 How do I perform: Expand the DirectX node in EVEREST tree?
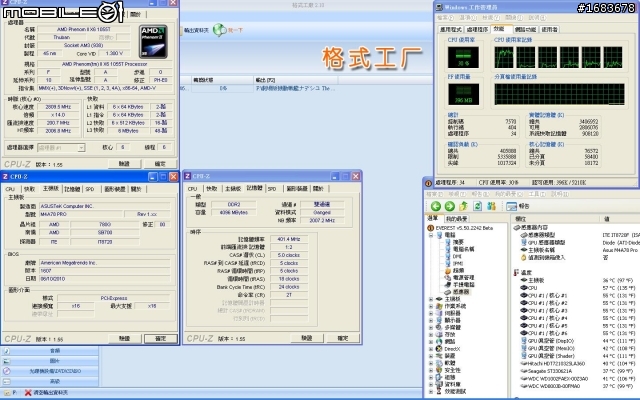click(431, 349)
